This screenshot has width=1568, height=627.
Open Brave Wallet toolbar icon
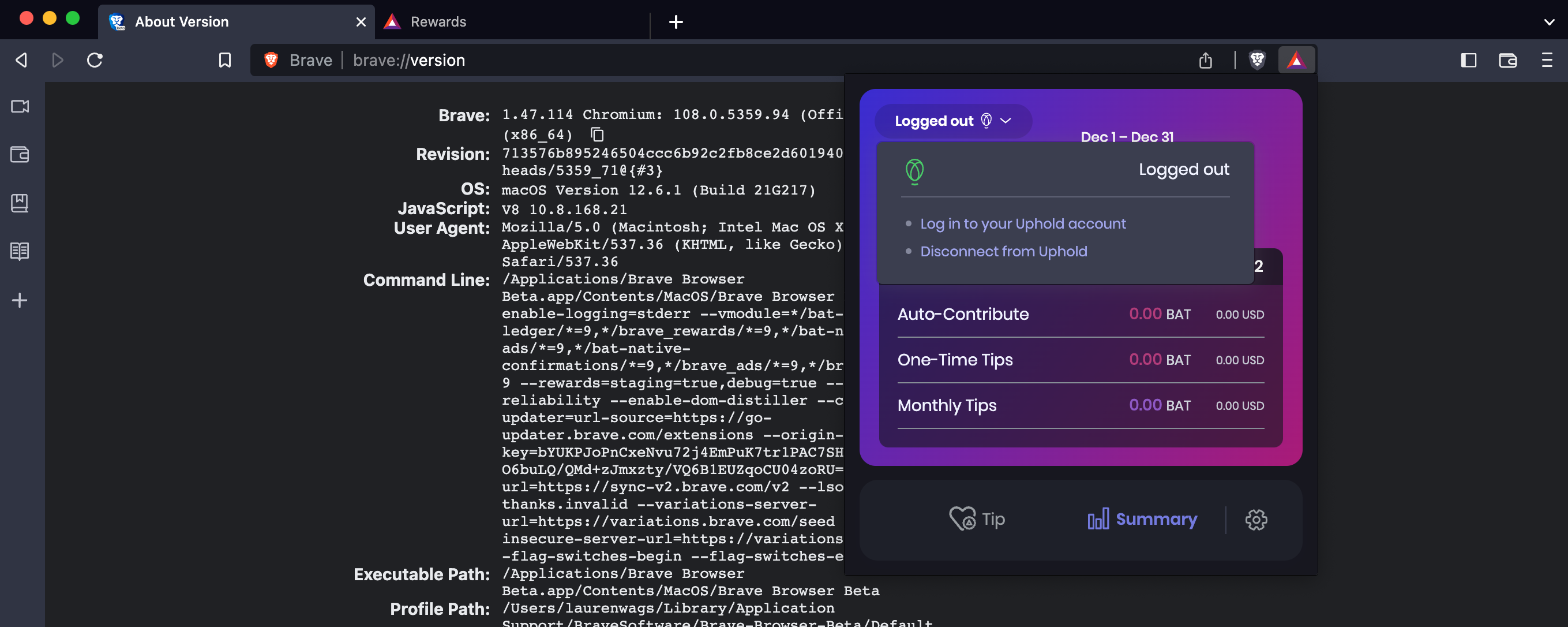(1507, 60)
